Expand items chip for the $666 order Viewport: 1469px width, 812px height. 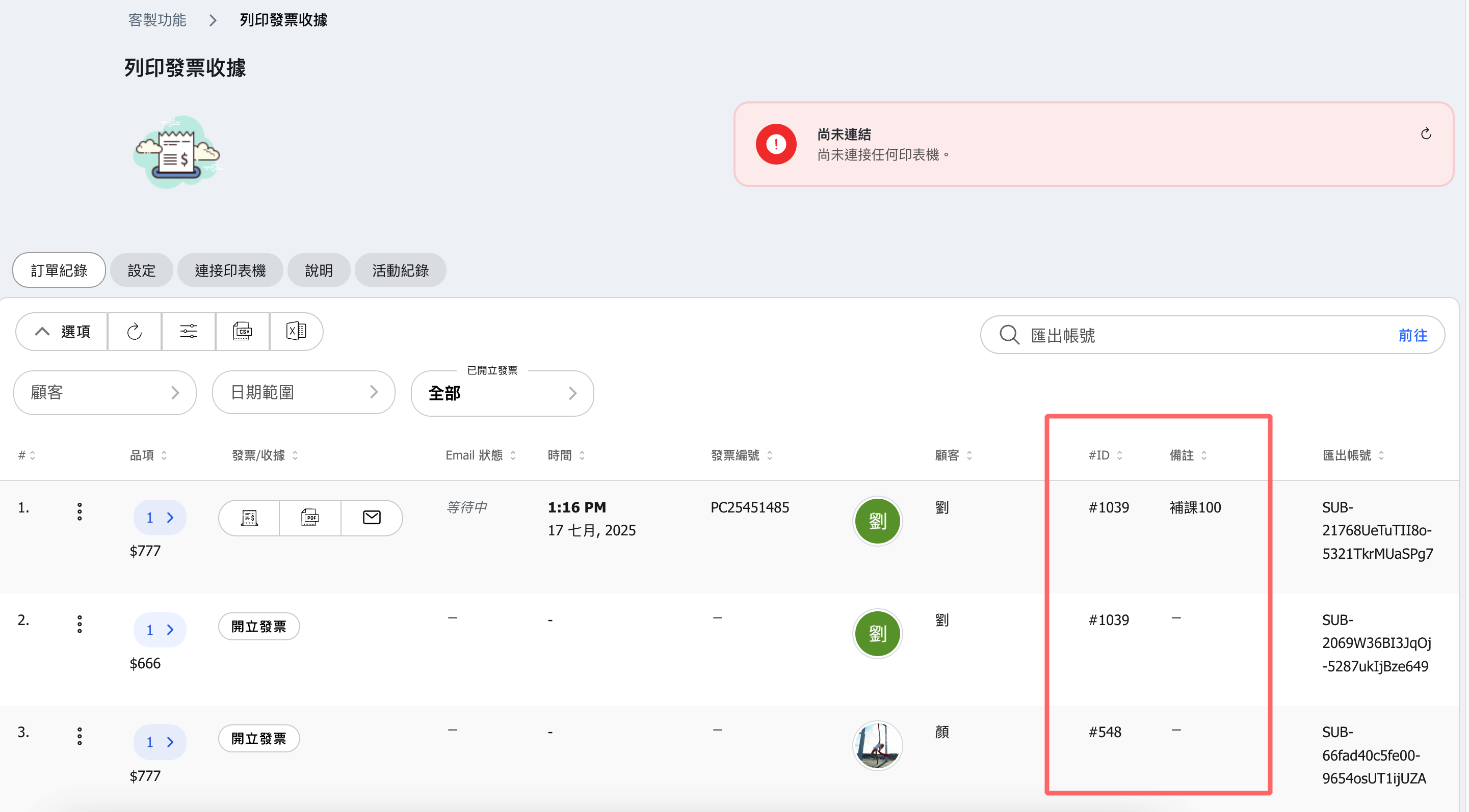tap(160, 630)
